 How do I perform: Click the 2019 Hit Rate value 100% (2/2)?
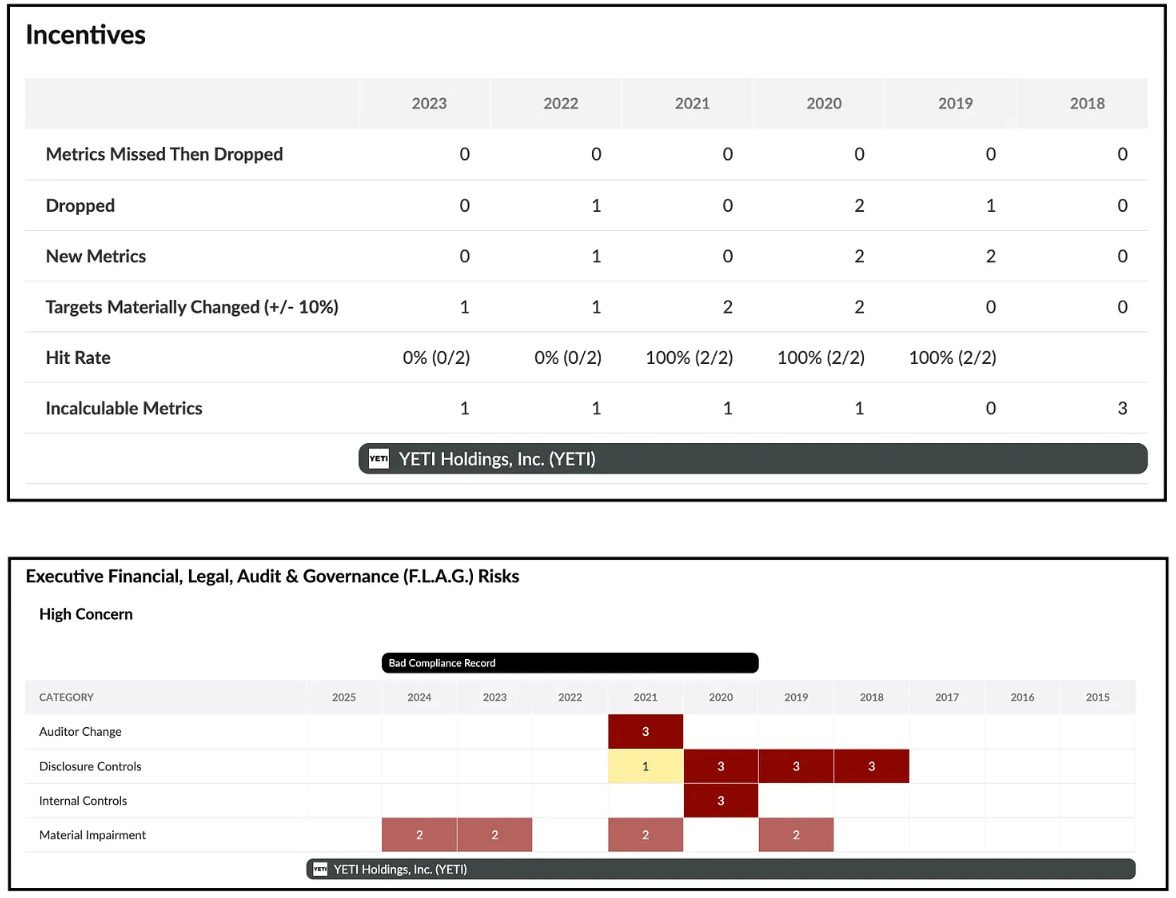(x=952, y=358)
